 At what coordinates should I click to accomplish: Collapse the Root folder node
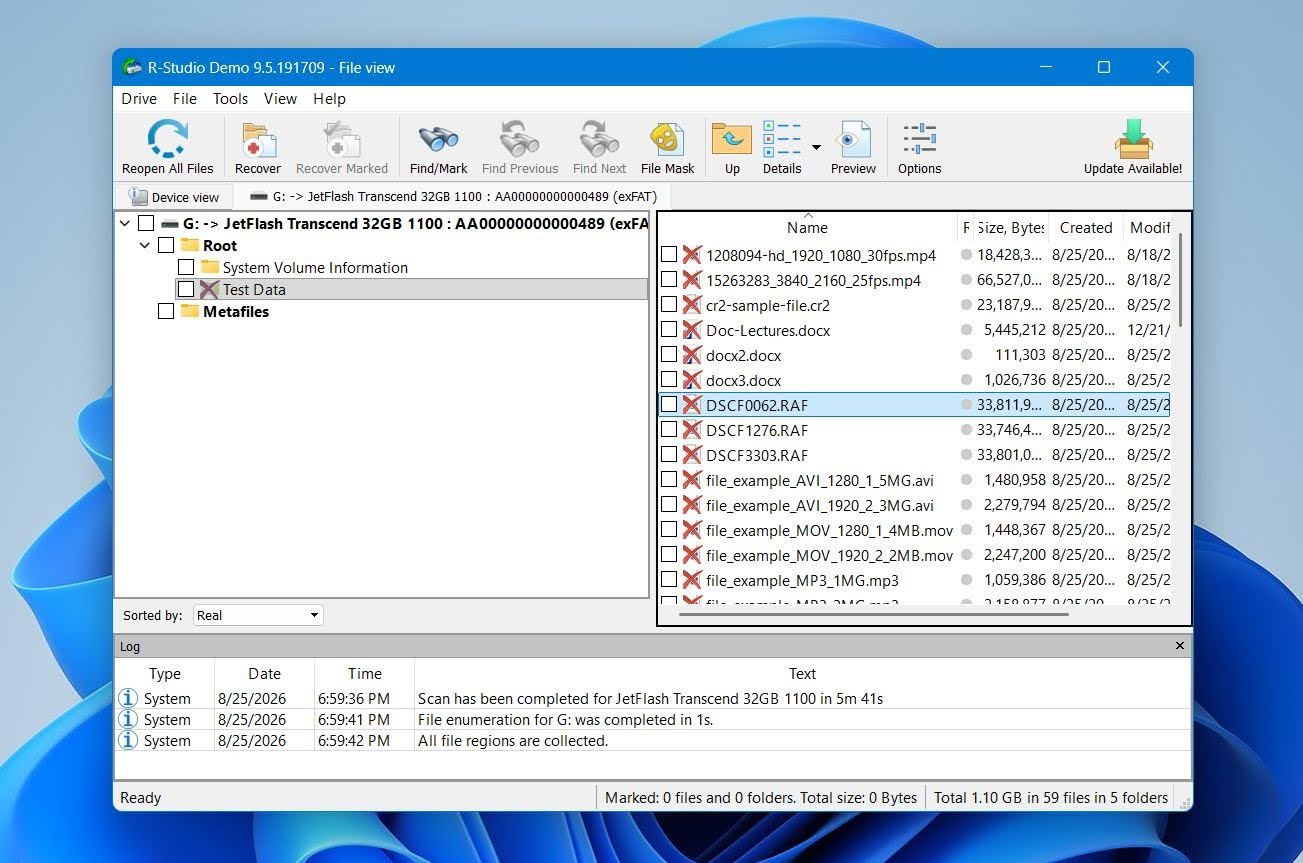145,245
